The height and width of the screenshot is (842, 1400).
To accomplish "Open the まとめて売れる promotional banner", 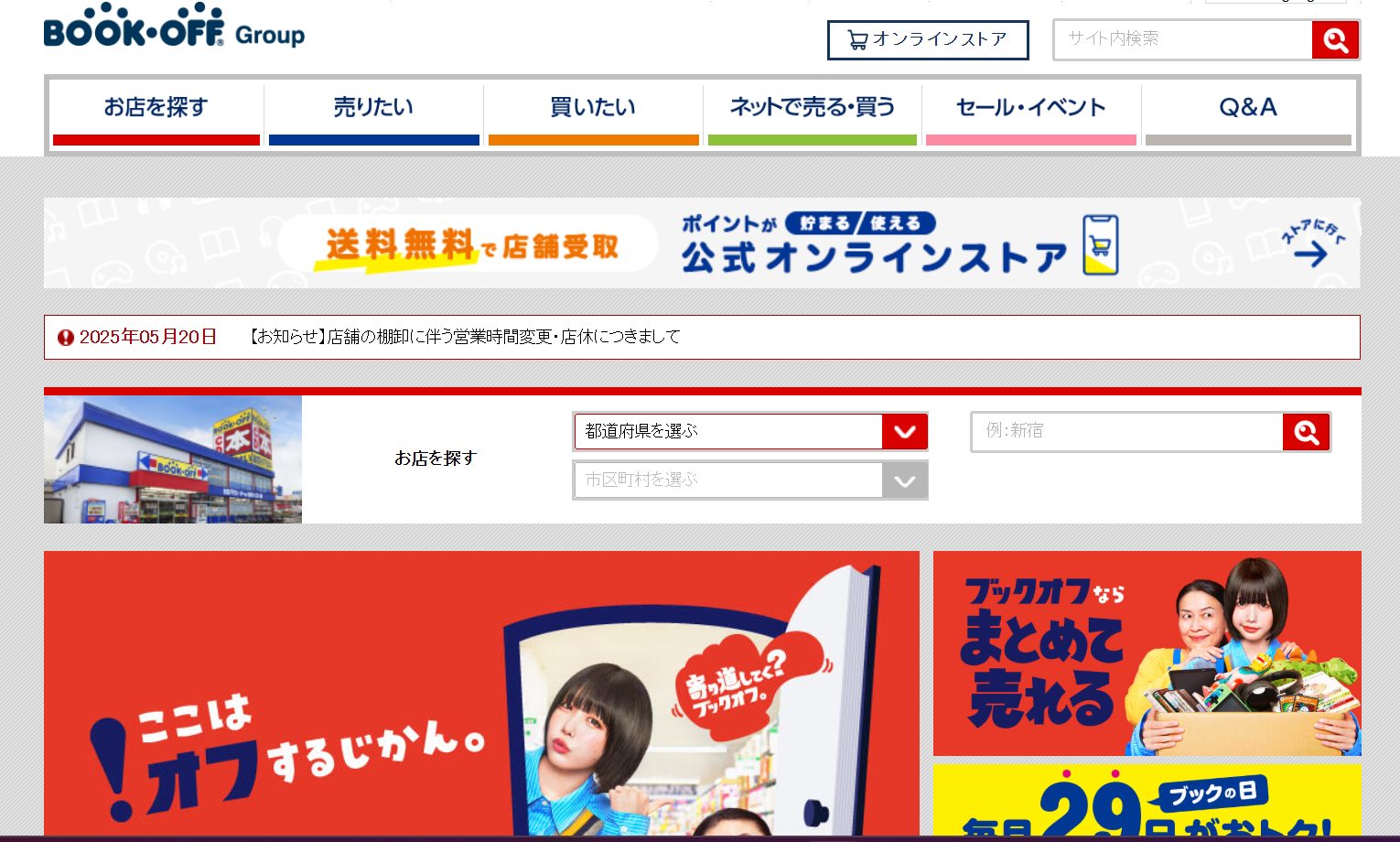I will (1147, 653).
